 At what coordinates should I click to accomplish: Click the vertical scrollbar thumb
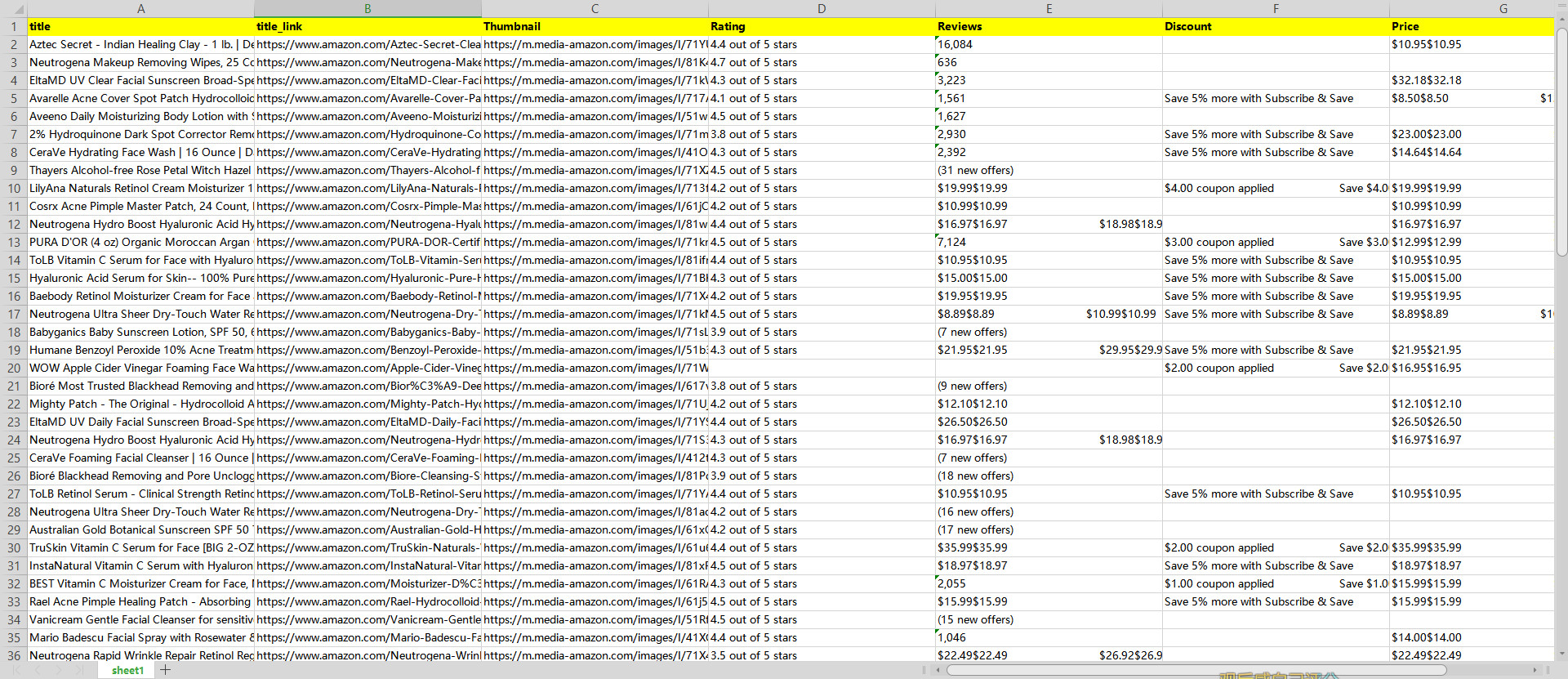tap(1561, 143)
